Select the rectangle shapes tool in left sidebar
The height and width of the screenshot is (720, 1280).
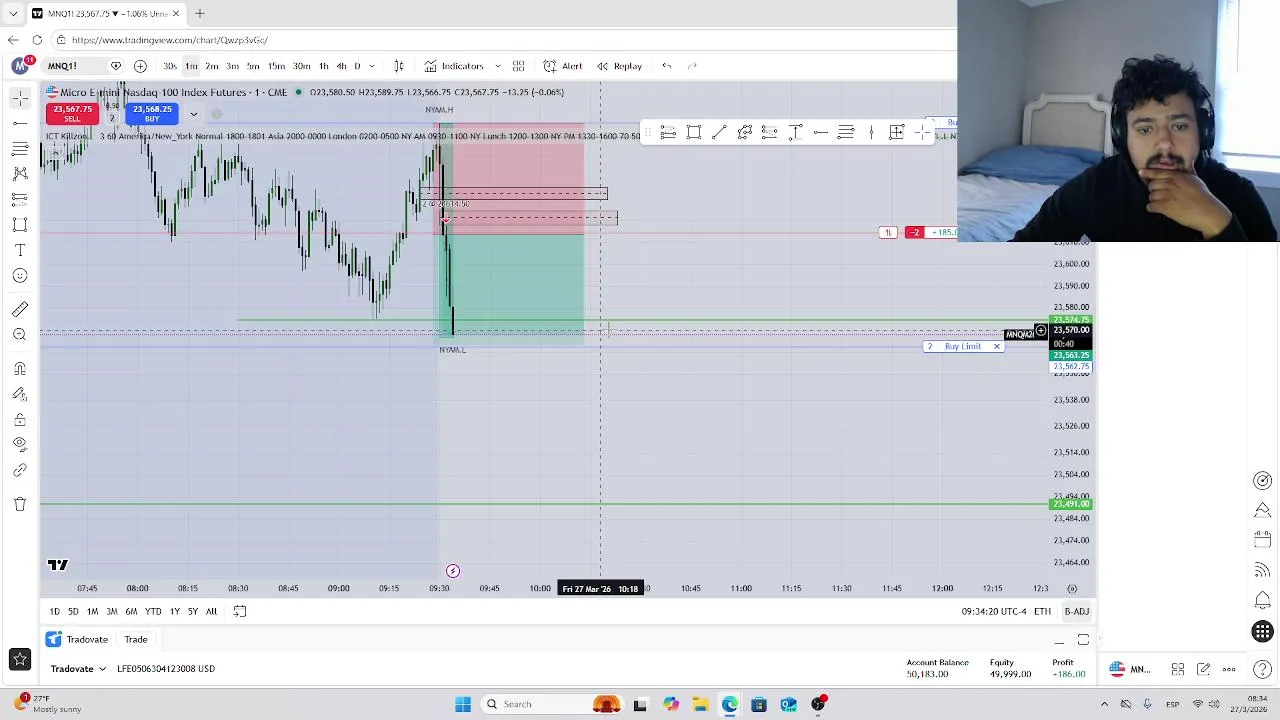[20, 225]
